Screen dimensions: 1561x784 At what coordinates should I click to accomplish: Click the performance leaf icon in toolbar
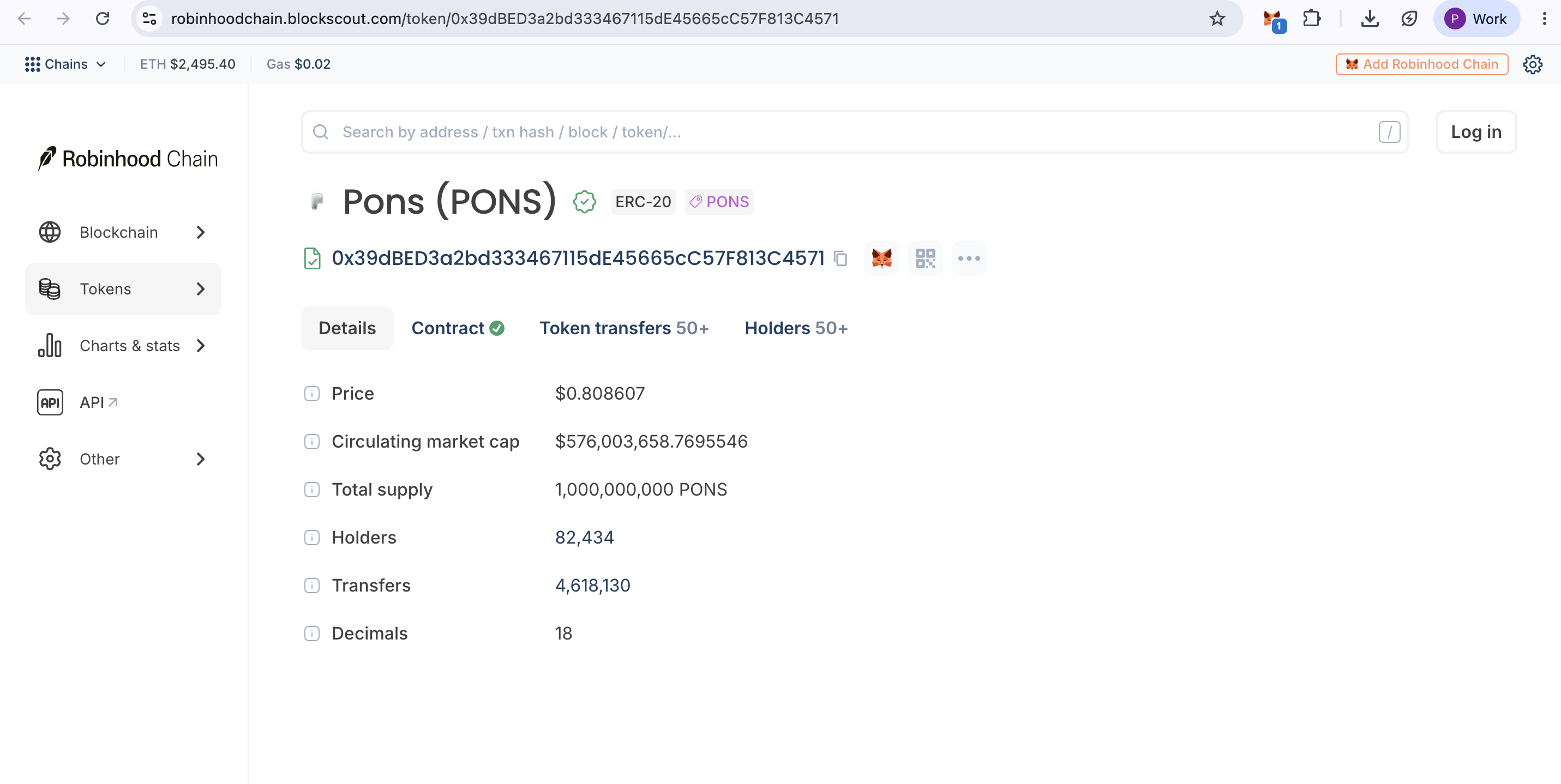coord(1409,19)
